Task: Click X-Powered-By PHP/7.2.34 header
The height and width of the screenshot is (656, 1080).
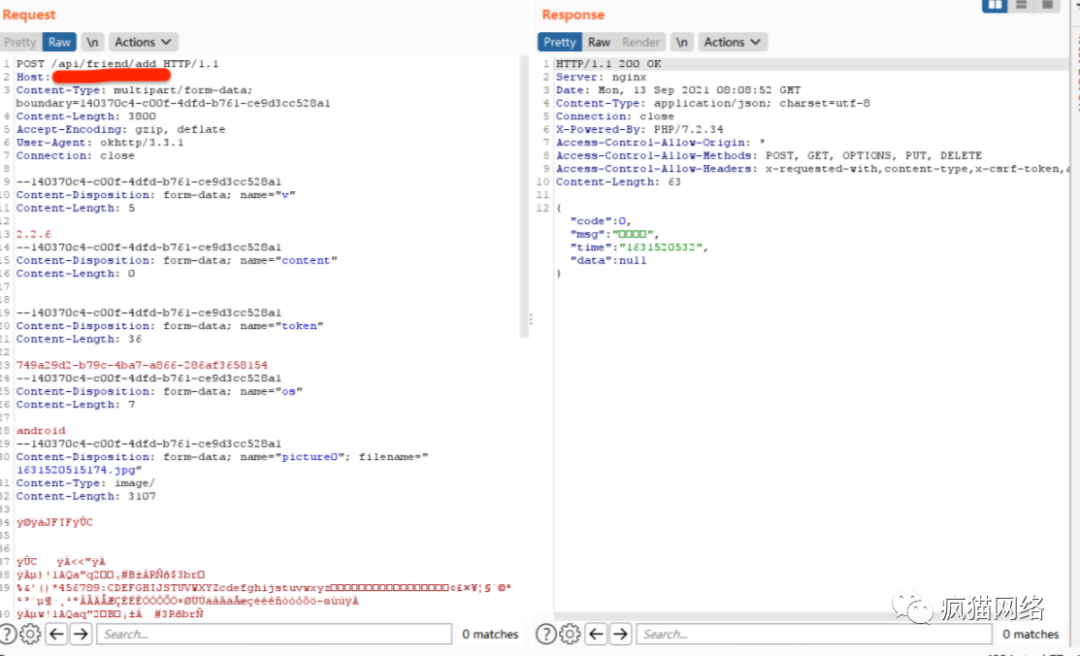Action: pyautogui.click(x=640, y=130)
